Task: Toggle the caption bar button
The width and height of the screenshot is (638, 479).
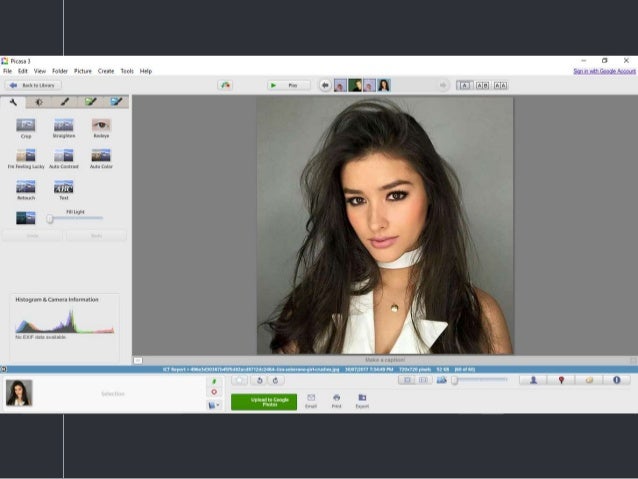Action: click(x=138, y=359)
